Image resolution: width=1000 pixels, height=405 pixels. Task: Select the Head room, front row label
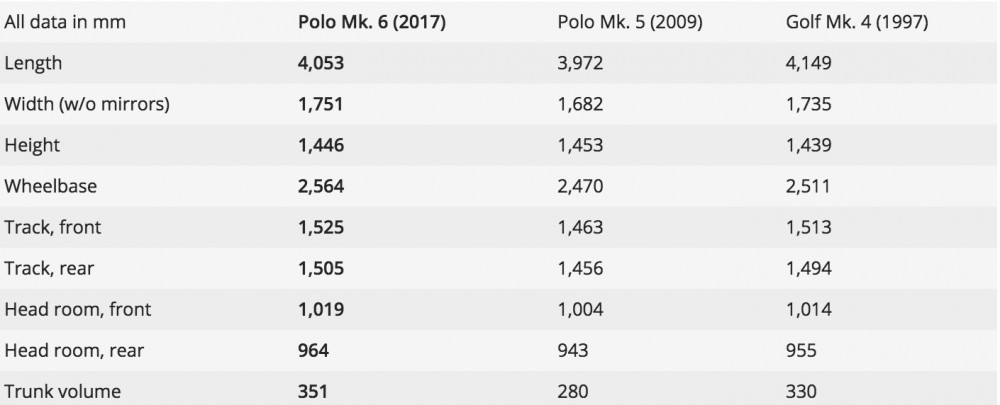(x=78, y=309)
